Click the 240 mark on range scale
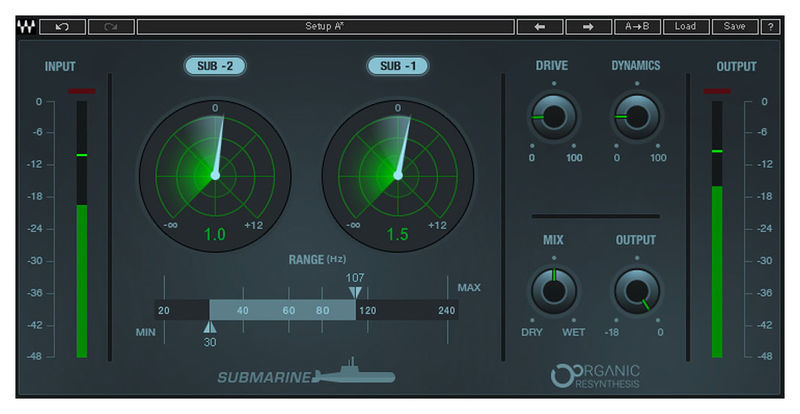800x414 pixels. [x=446, y=310]
